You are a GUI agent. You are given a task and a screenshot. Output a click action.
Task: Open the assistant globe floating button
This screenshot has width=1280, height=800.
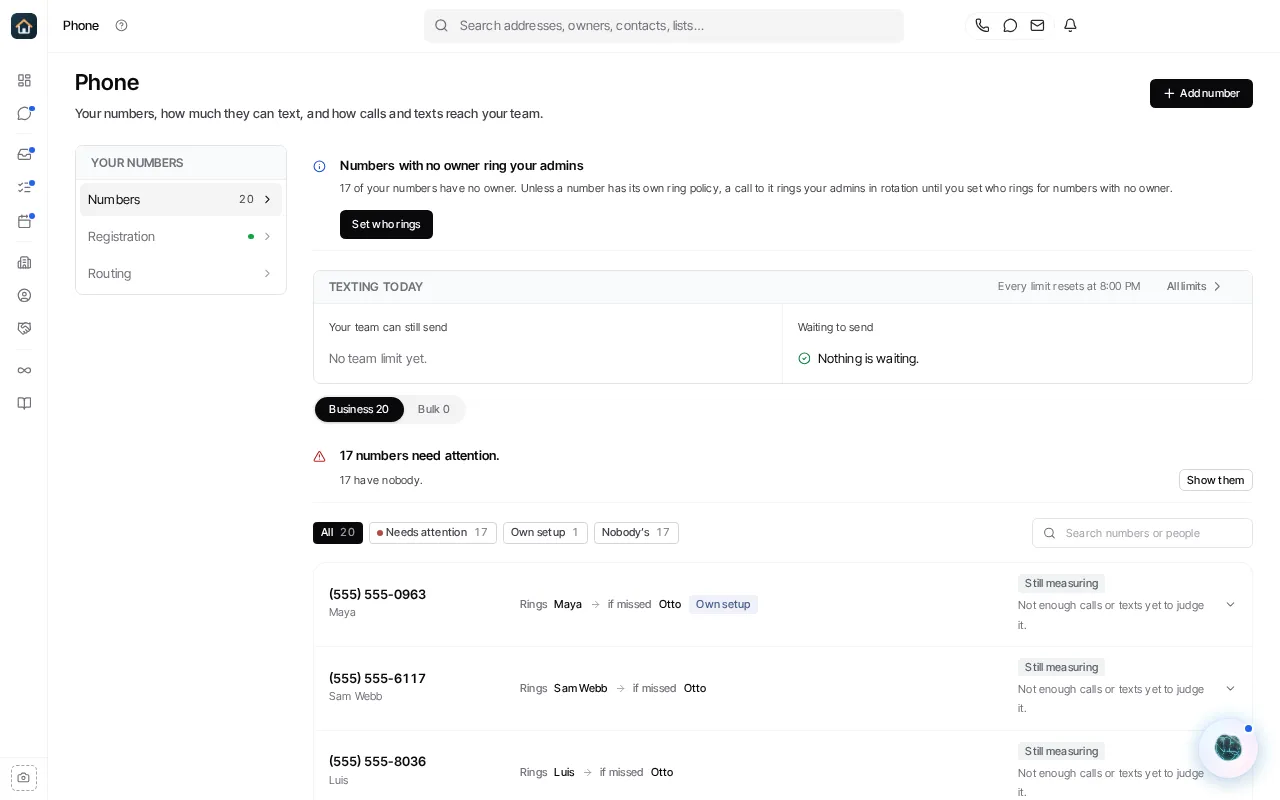click(1228, 748)
